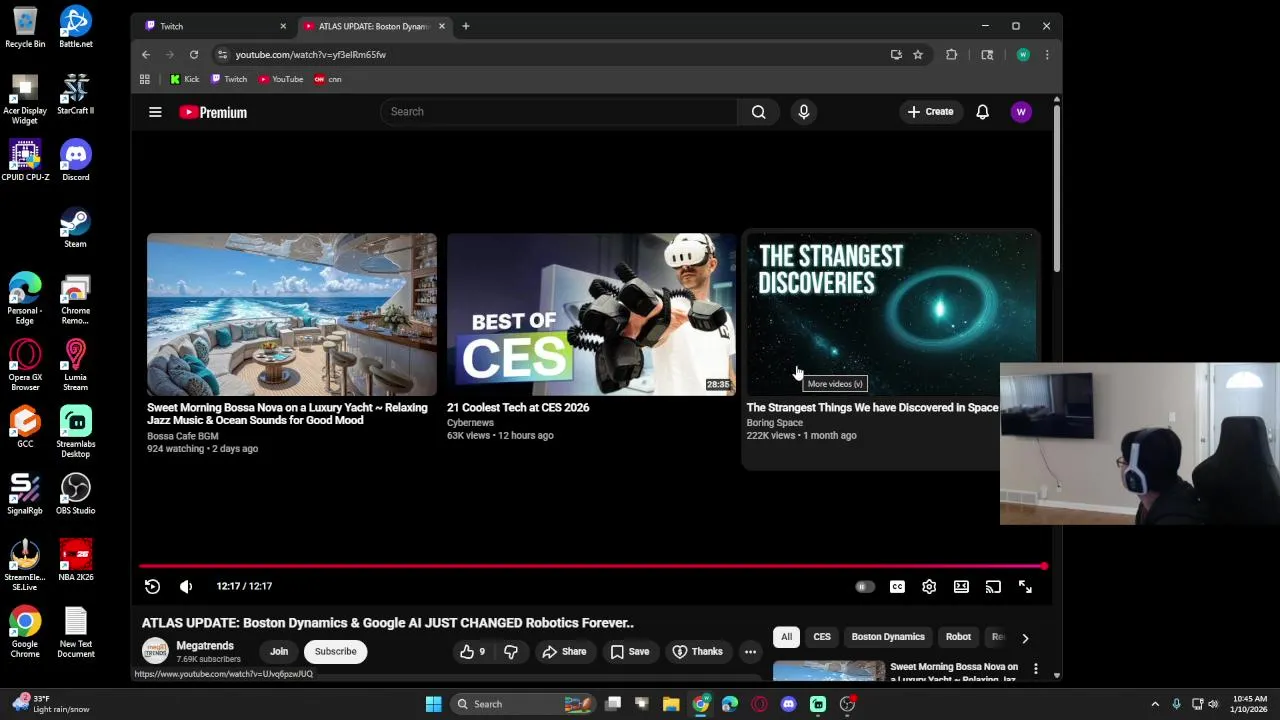Switch to theater mode
1280x720 pixels.
coord(961,587)
